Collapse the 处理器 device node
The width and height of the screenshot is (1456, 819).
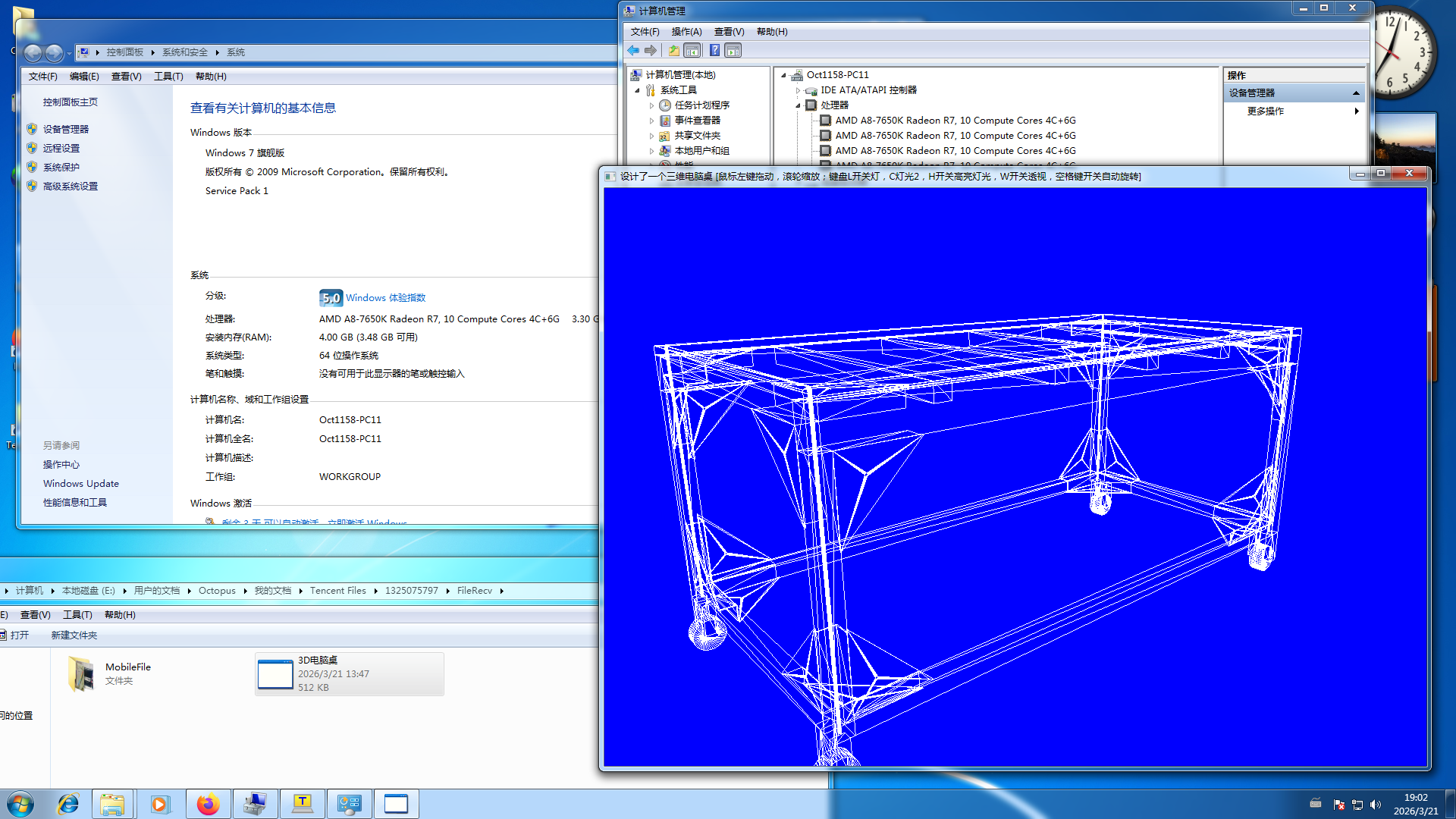click(798, 105)
